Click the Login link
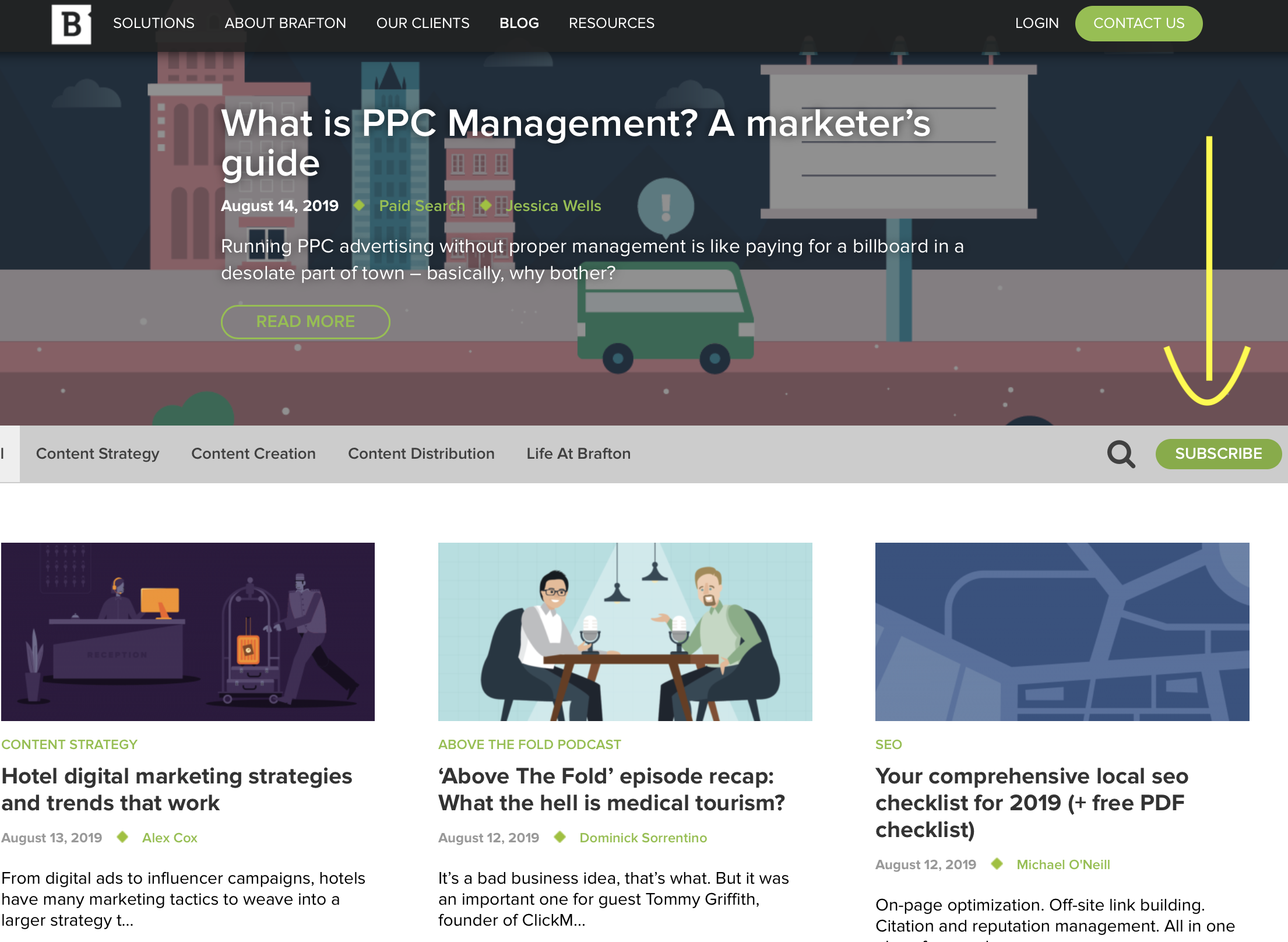Screen dimensions: 1288x942 point(1036,23)
